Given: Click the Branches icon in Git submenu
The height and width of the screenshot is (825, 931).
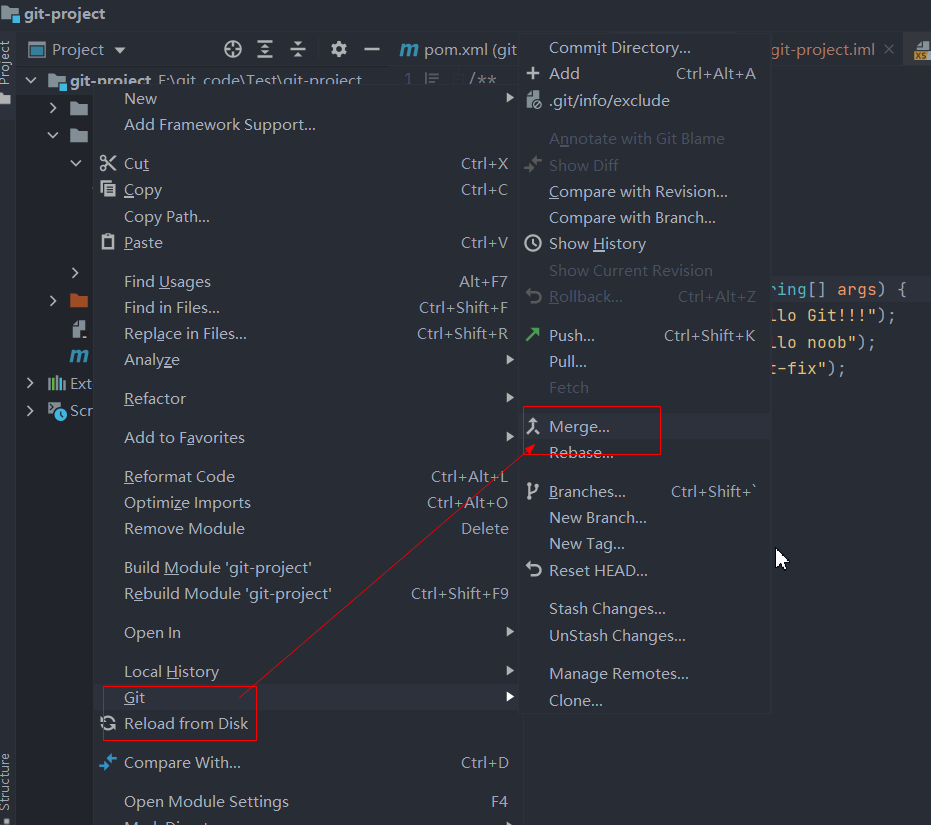Looking at the screenshot, I should (x=533, y=491).
